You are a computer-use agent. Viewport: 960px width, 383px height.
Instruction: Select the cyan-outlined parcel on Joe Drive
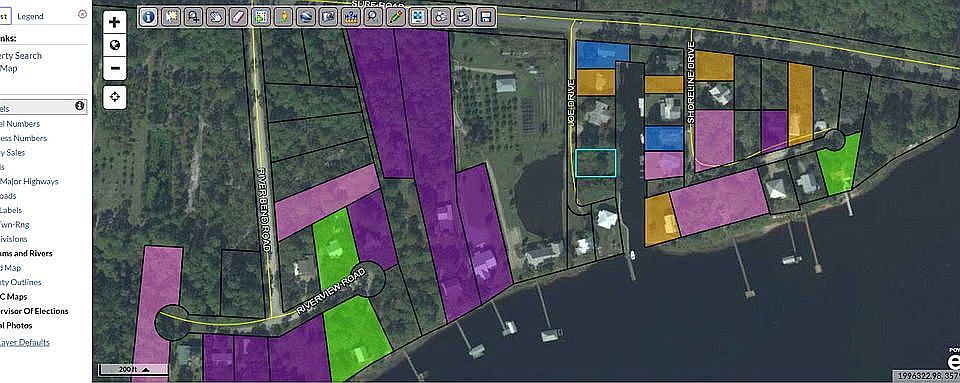pos(596,163)
